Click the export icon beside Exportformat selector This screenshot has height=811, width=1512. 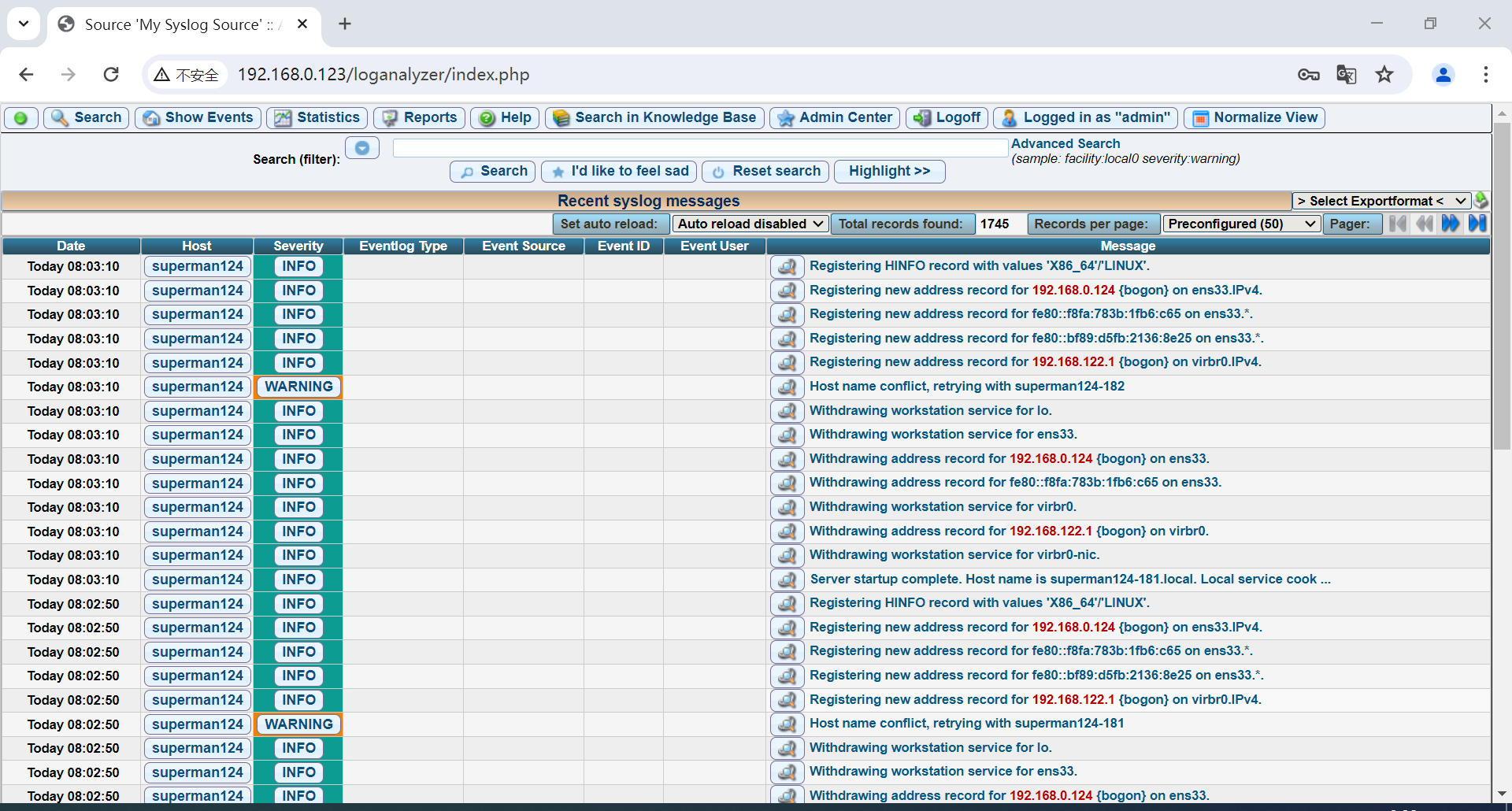[1481, 201]
